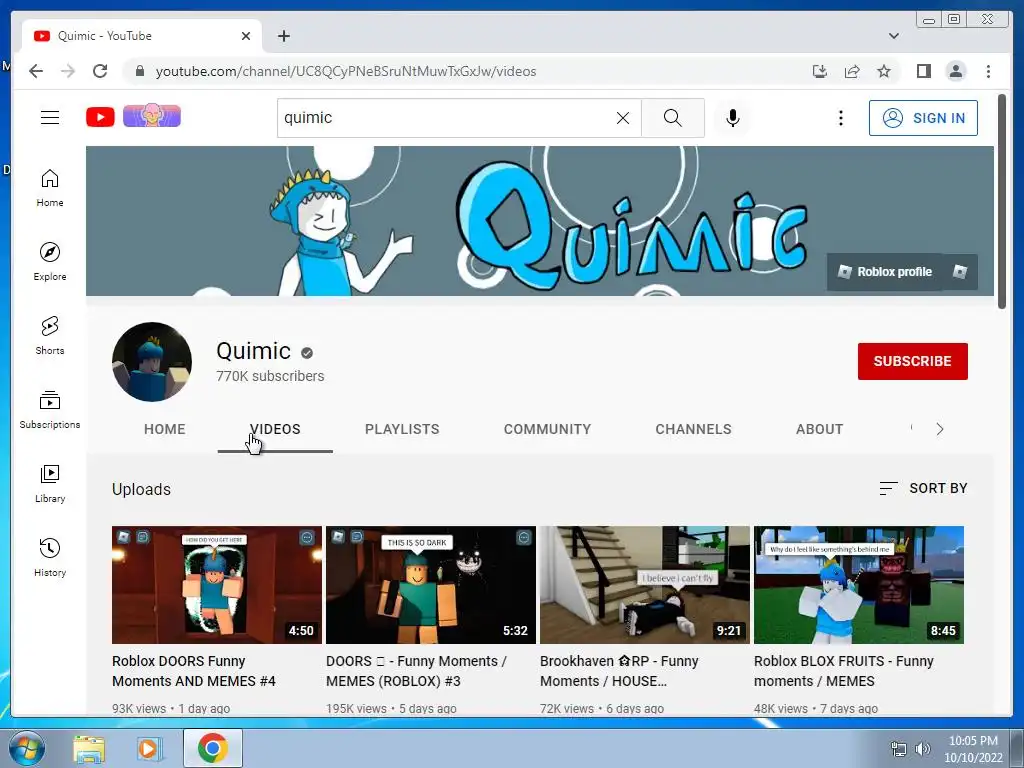Open History in the sidebar
Image resolution: width=1024 pixels, height=768 pixels.
click(50, 557)
